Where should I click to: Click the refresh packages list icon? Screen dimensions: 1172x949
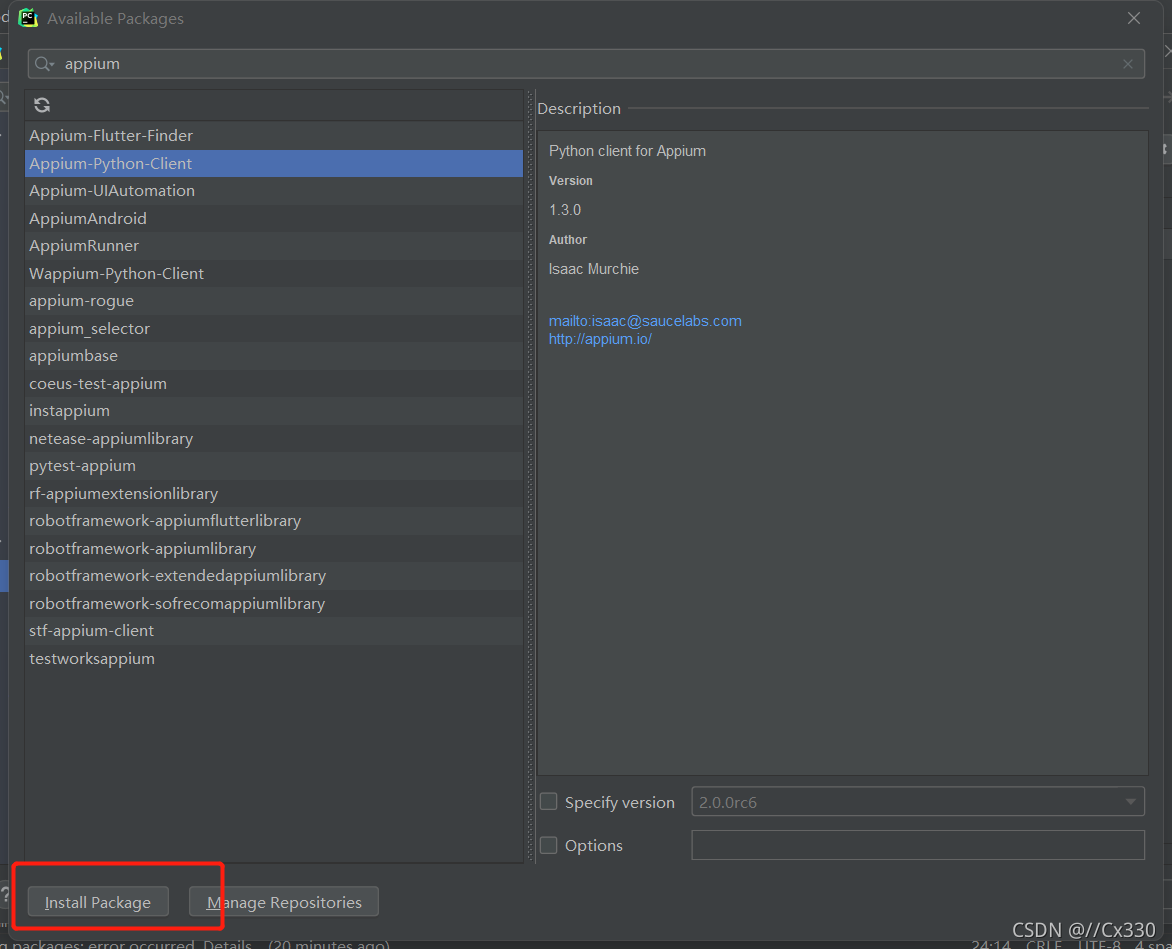point(42,105)
